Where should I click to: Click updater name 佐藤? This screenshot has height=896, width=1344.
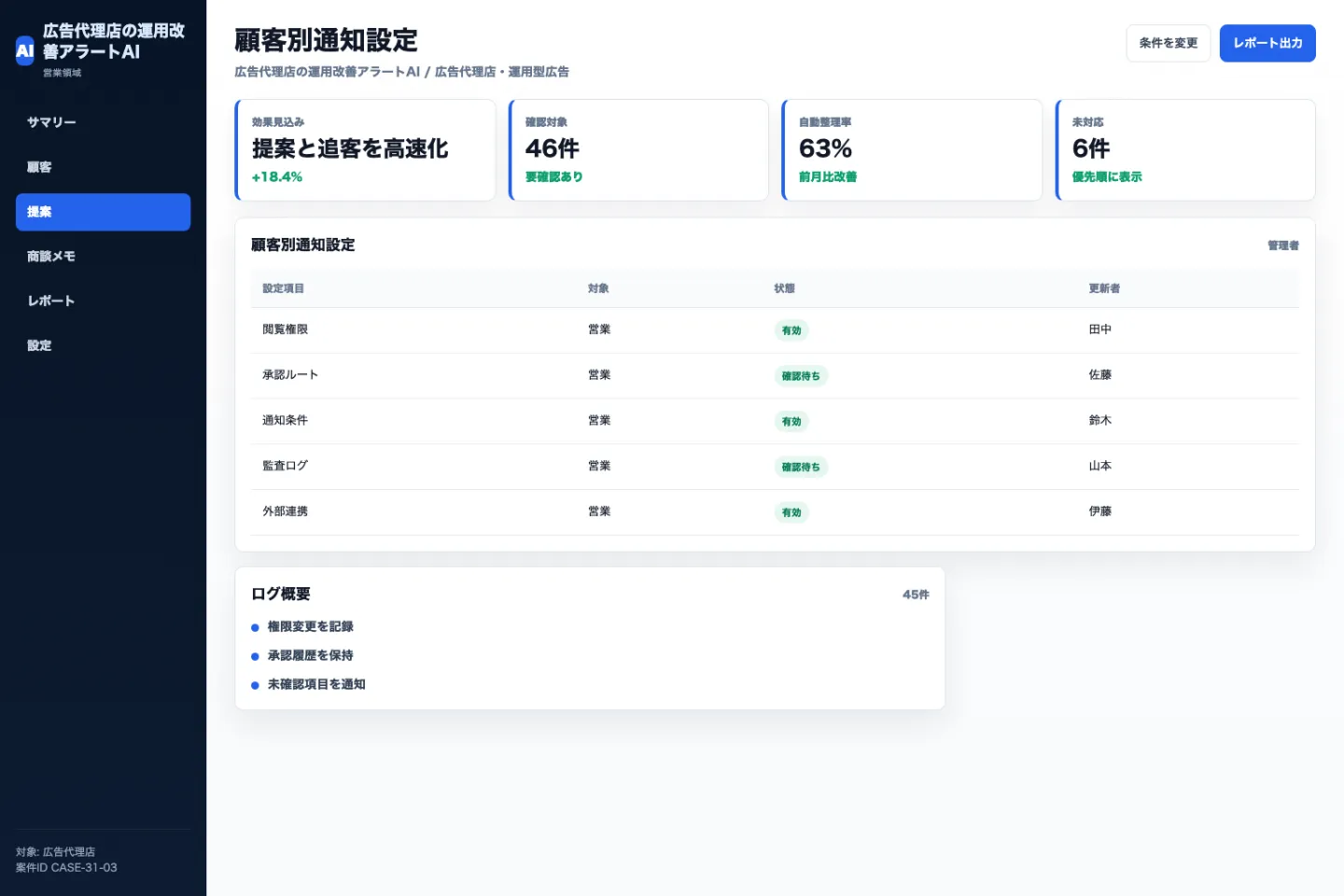1099,375
